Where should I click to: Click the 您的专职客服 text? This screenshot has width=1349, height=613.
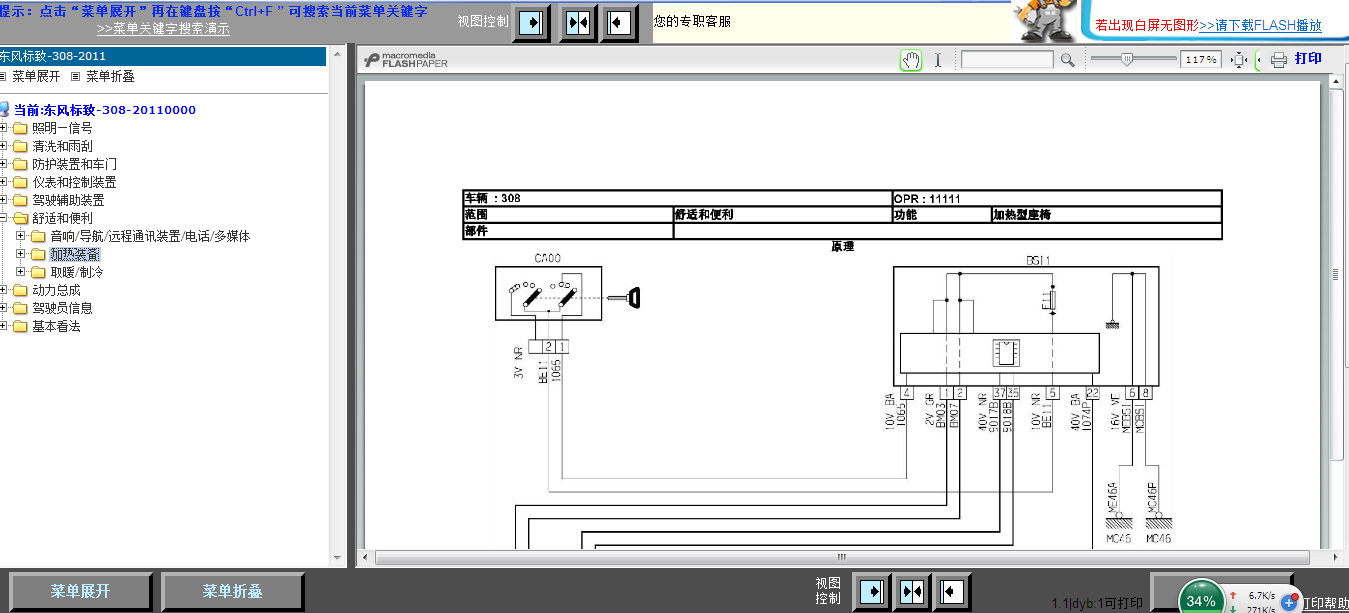[692, 20]
